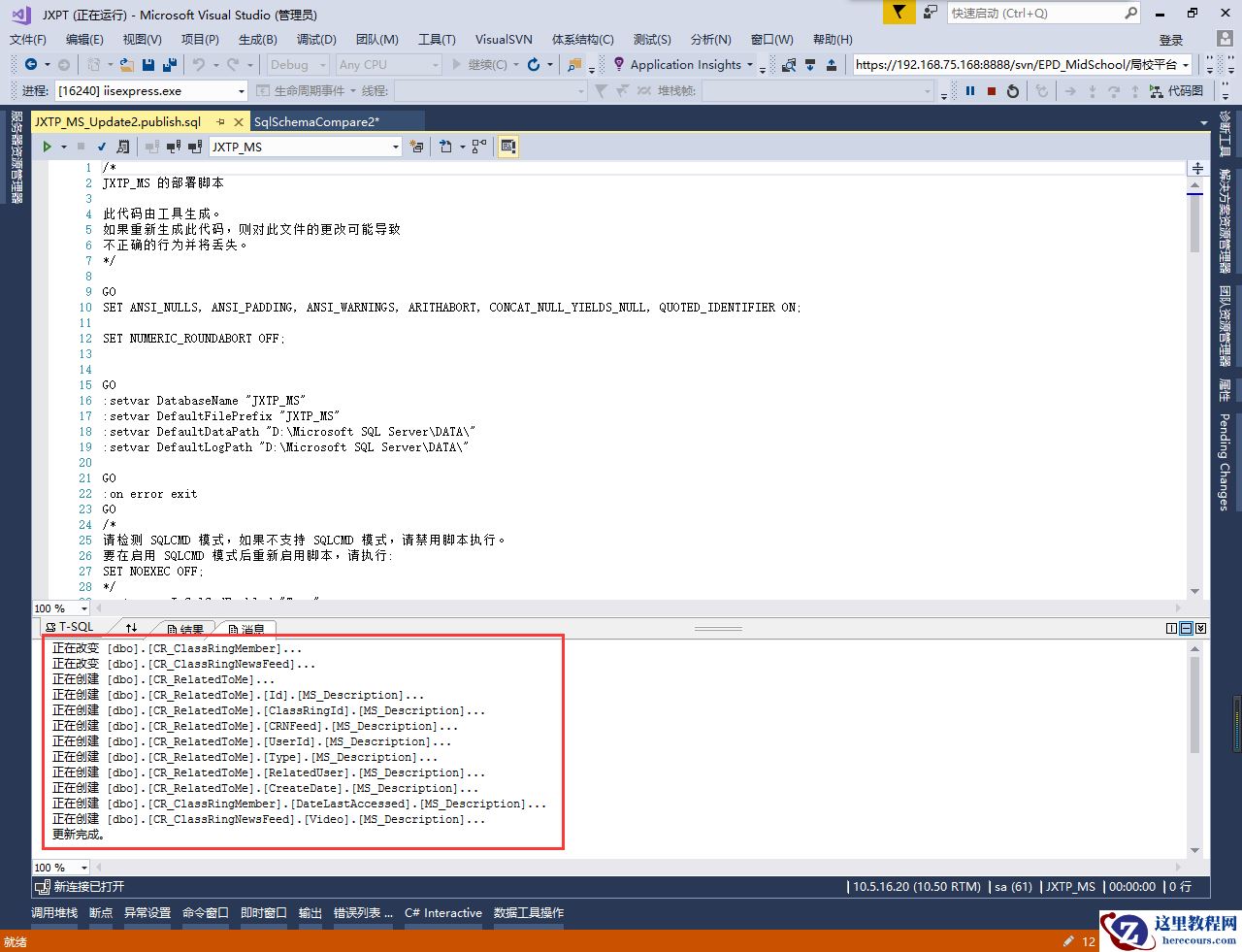Open the active documents list dropdown arrow
Image resolution: width=1242 pixels, height=952 pixels.
pos(1204,122)
